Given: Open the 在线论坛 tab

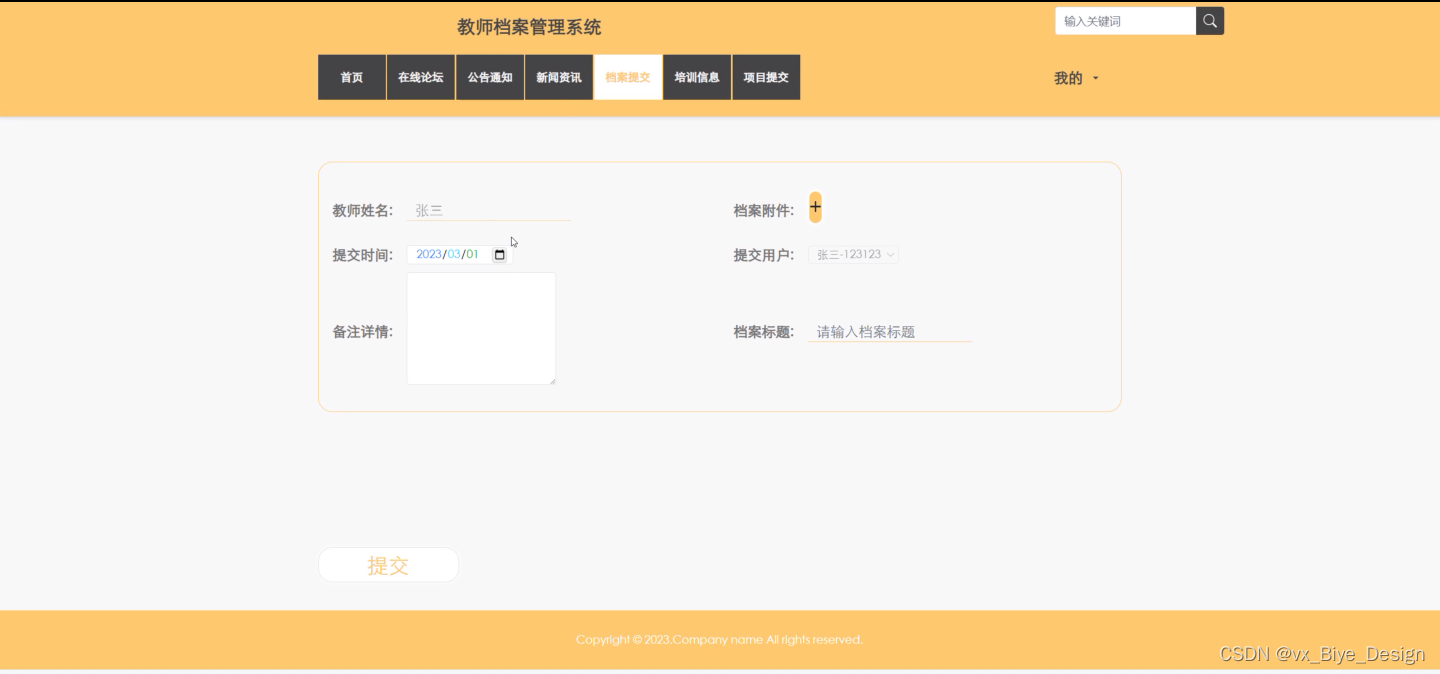Looking at the screenshot, I should pos(421,77).
